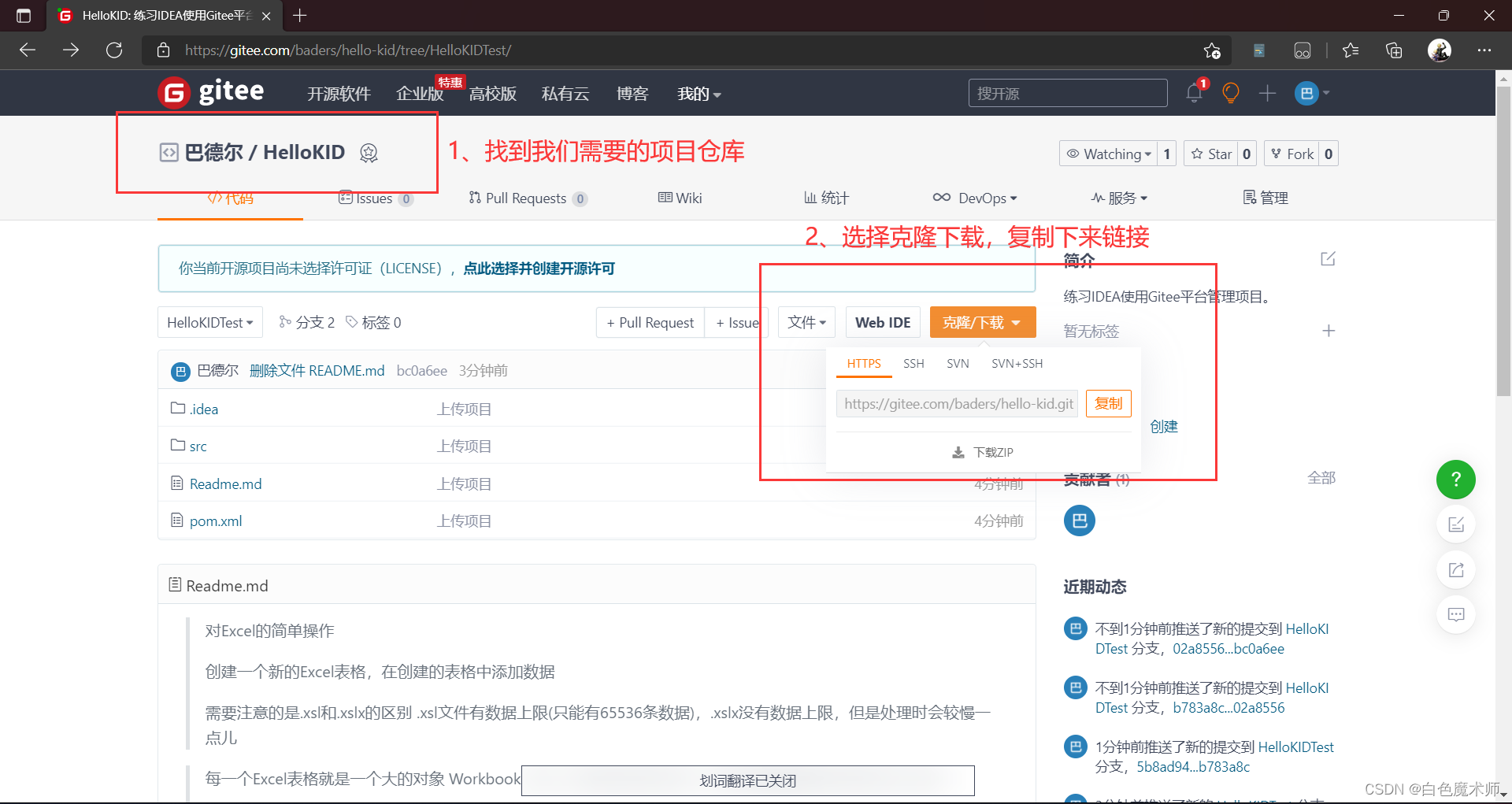The image size is (1512, 804).
Task: Click the browser back arrow
Action: [x=28, y=50]
